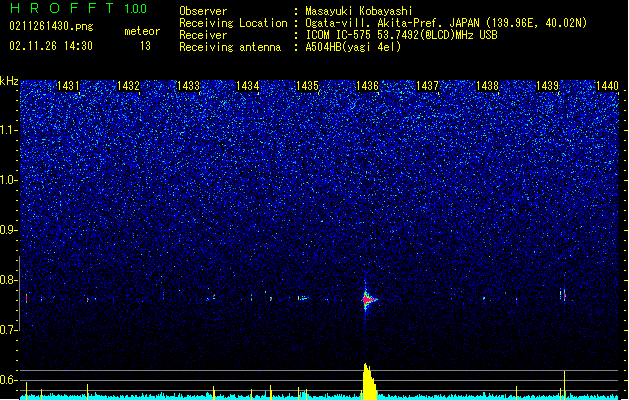Click the 0.9 frequency axis label
629x400 pixels.
[x=9, y=230]
